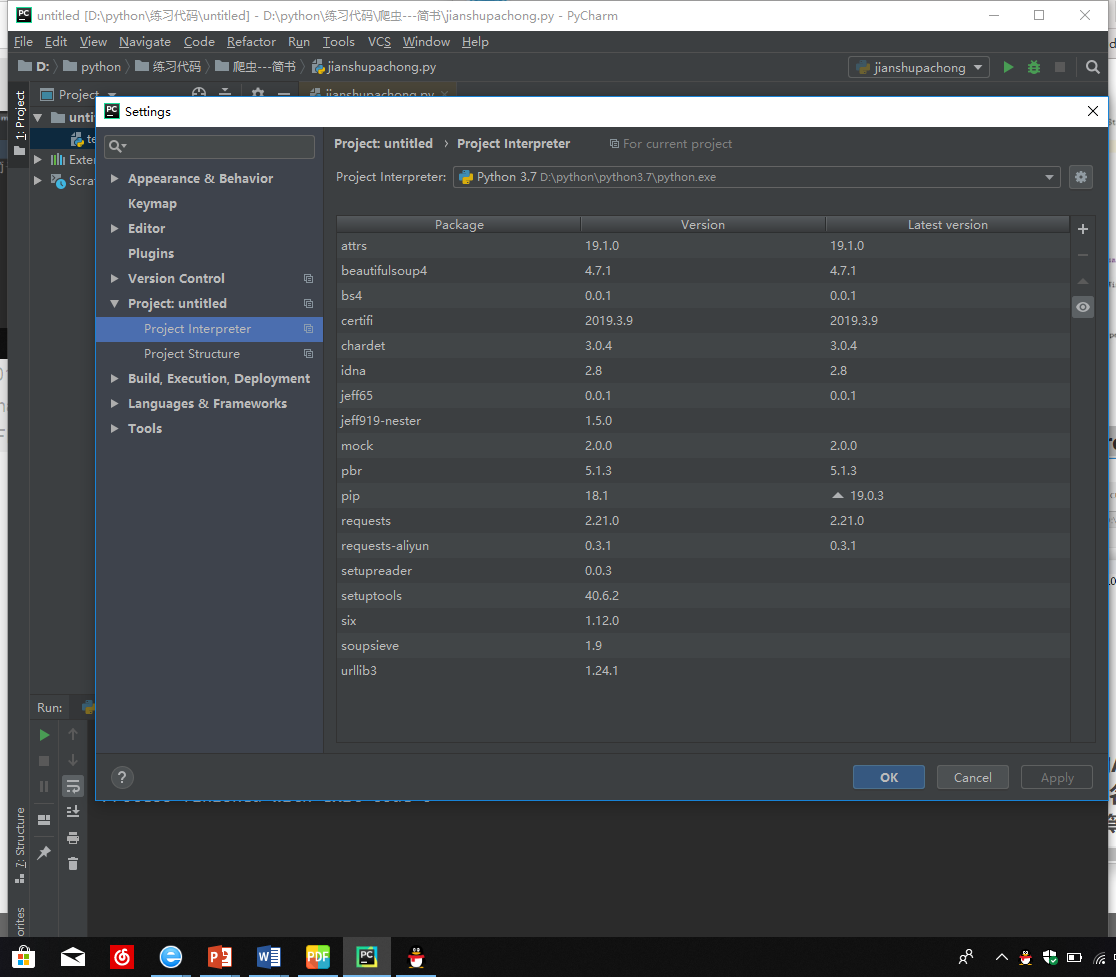Open Word from the taskbar

coord(268,957)
